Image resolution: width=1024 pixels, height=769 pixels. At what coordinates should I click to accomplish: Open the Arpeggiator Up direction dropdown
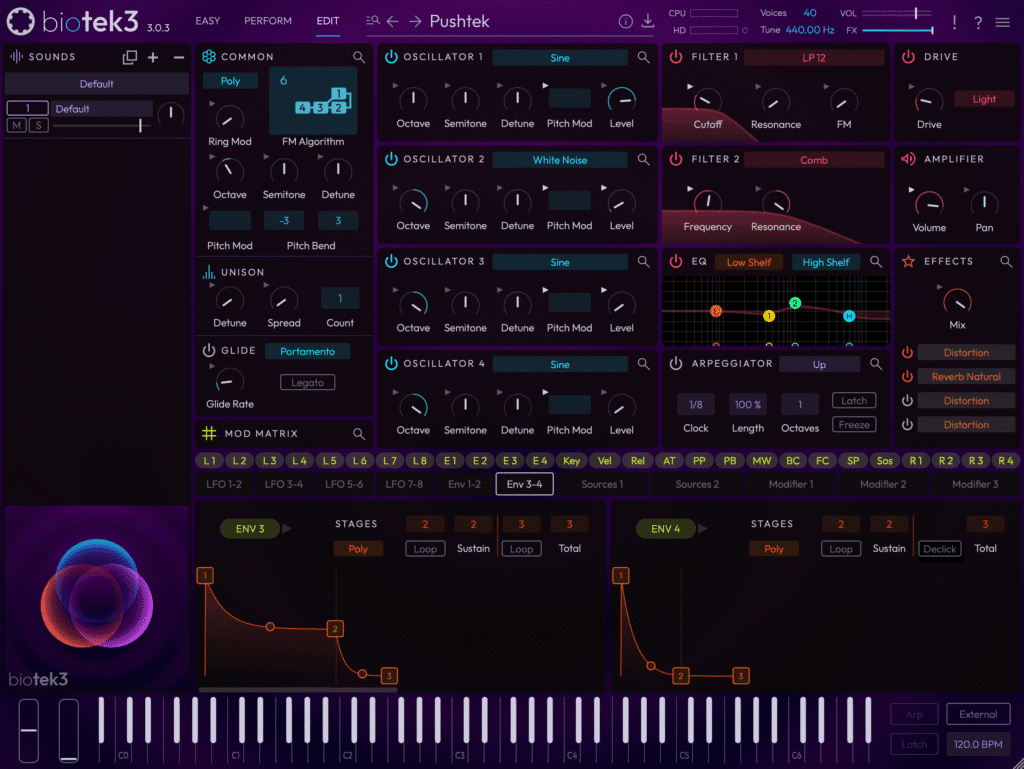(819, 364)
